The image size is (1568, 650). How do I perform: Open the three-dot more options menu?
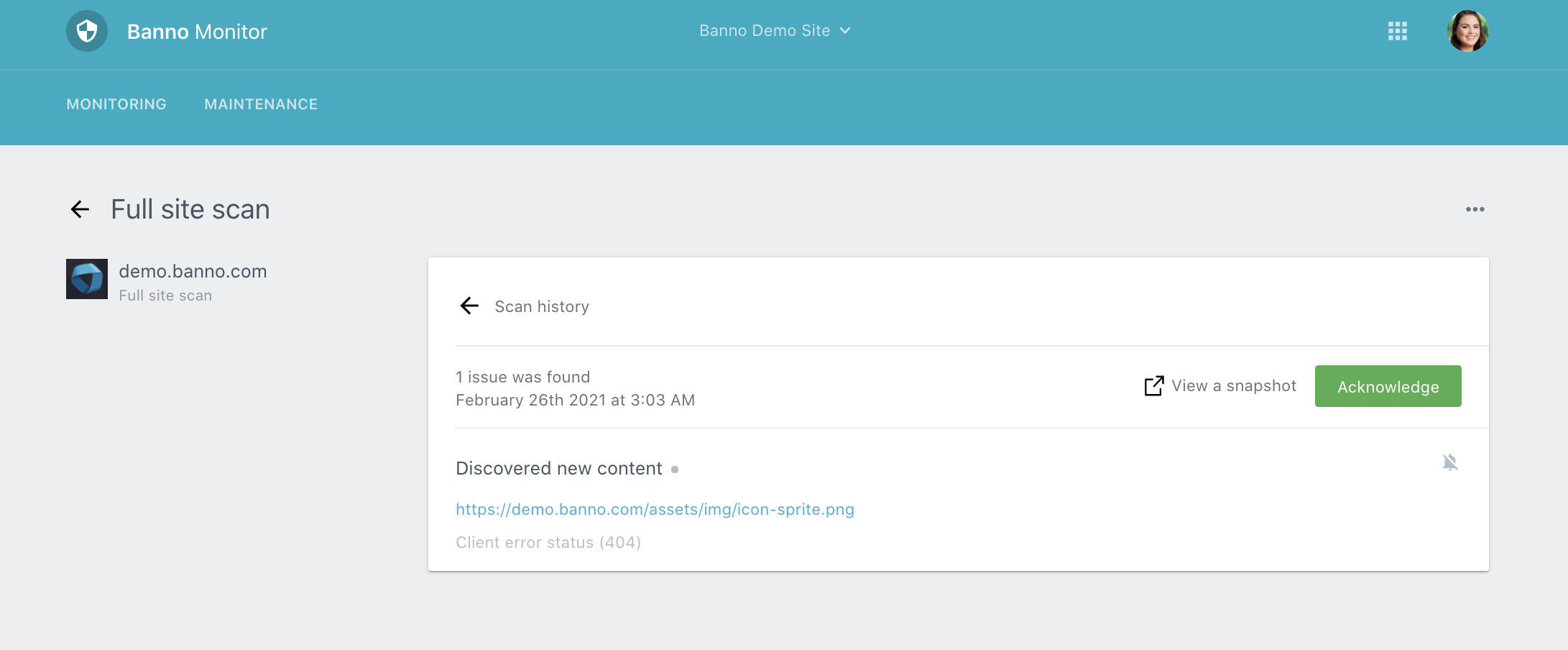click(x=1475, y=209)
